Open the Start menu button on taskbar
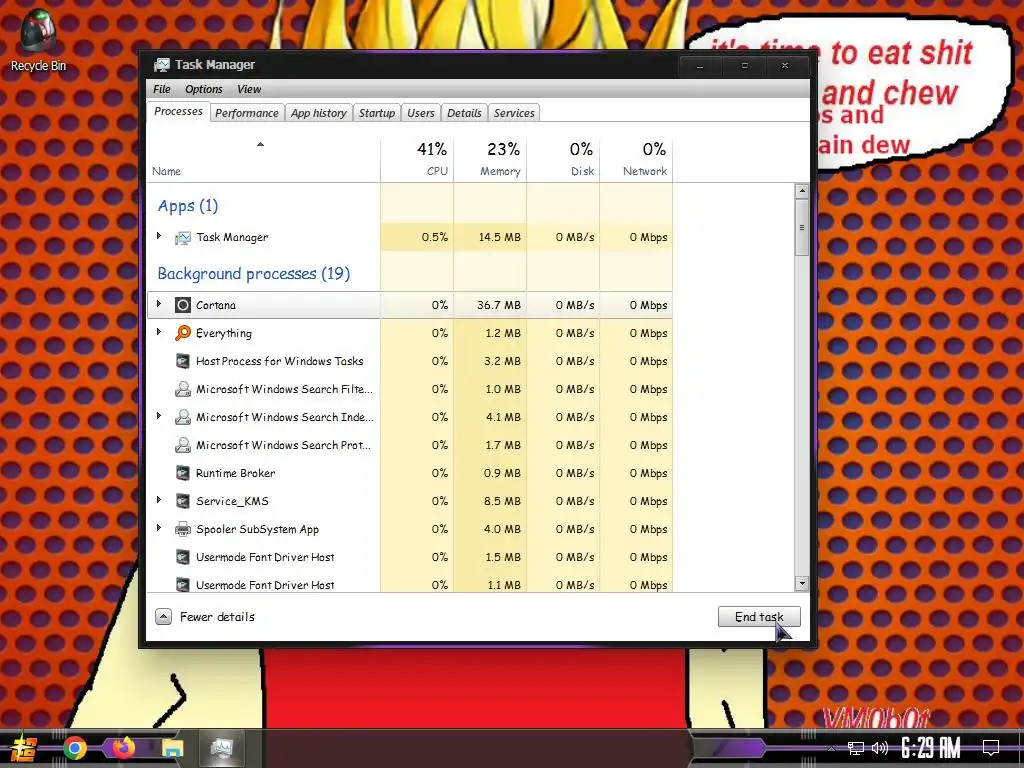1024x768 pixels. tap(24, 748)
